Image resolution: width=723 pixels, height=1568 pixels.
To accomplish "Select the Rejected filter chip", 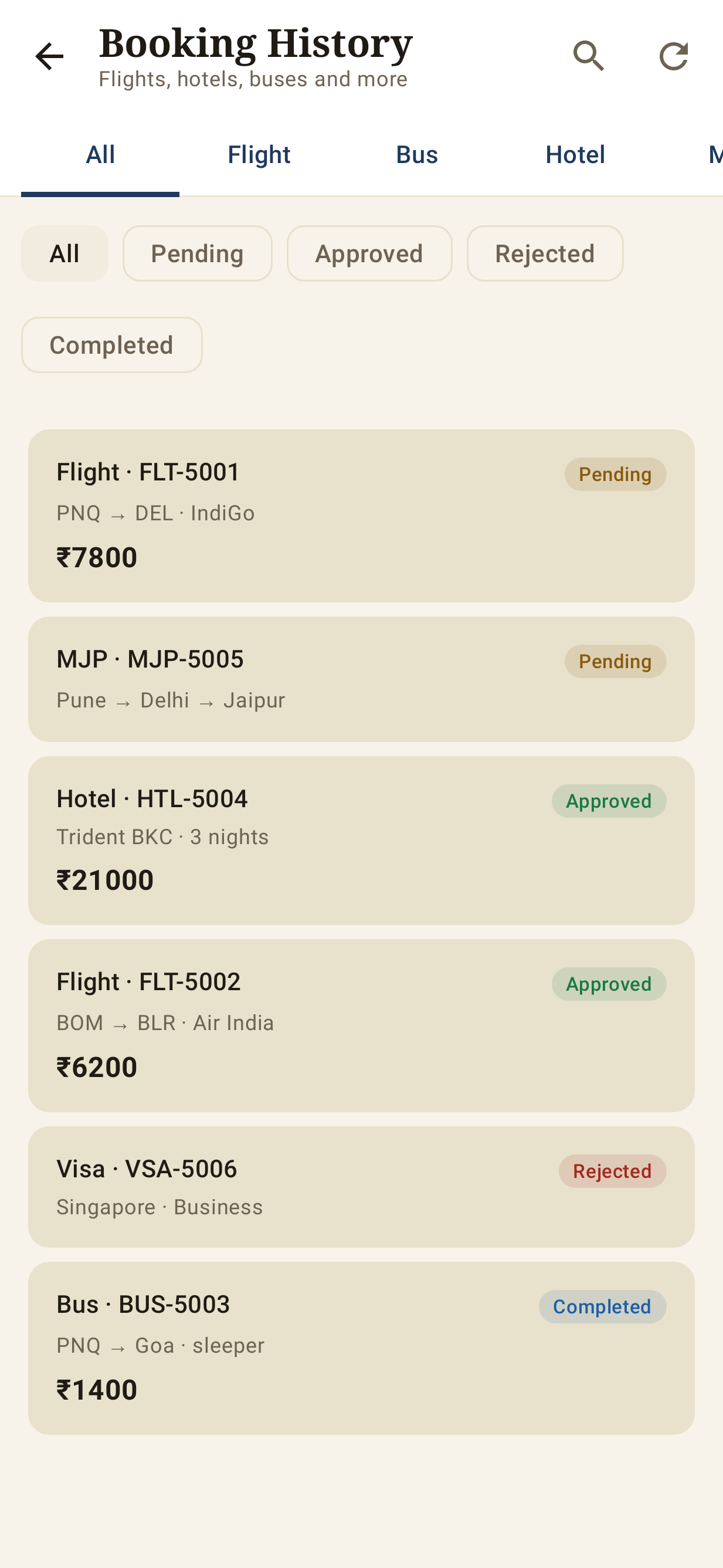I will (x=545, y=253).
